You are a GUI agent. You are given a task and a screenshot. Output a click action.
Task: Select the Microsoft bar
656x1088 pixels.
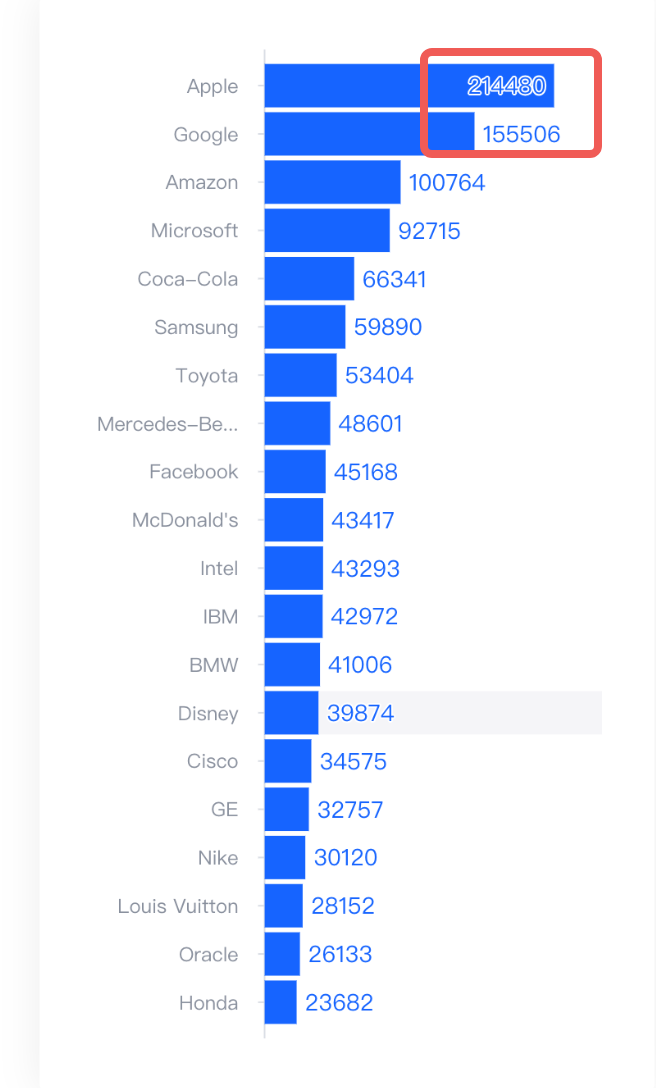[327, 230]
